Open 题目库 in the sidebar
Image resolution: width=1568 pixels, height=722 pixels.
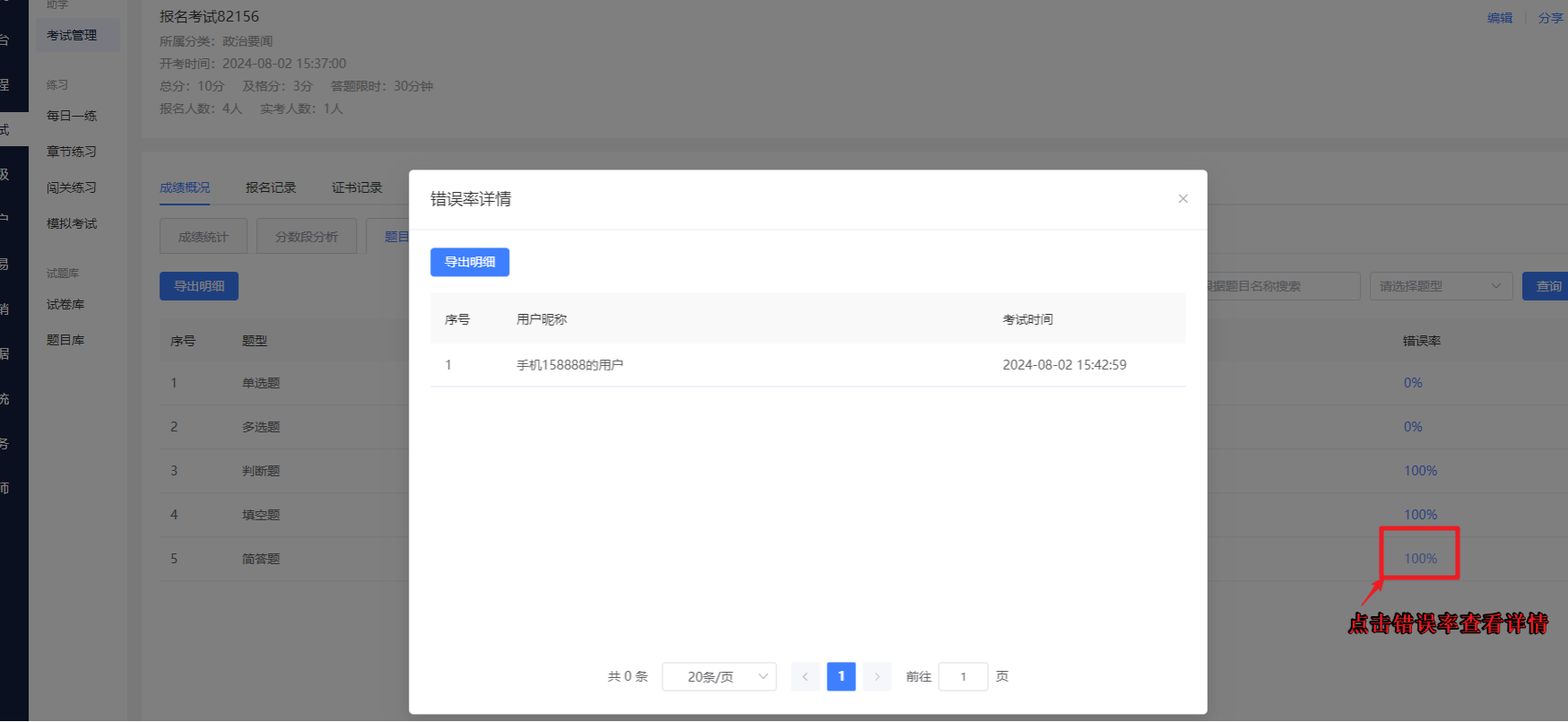65,340
